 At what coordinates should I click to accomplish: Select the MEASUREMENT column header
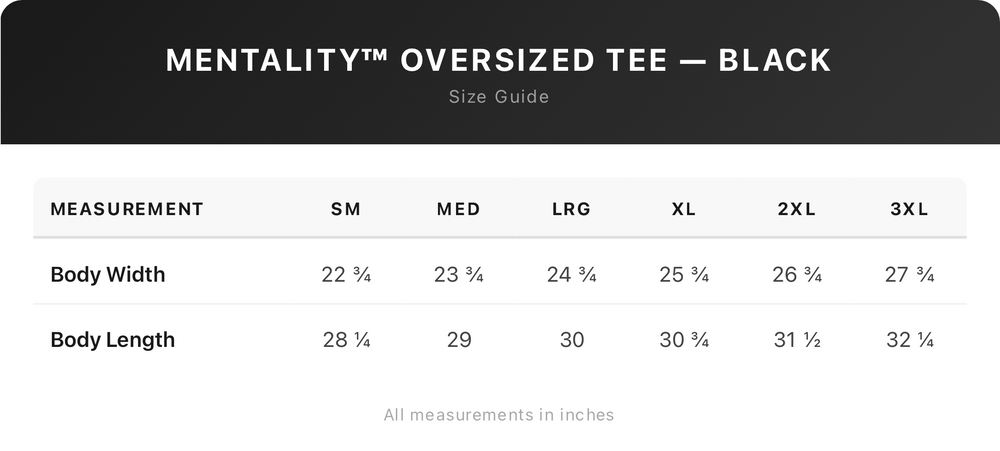click(x=127, y=209)
